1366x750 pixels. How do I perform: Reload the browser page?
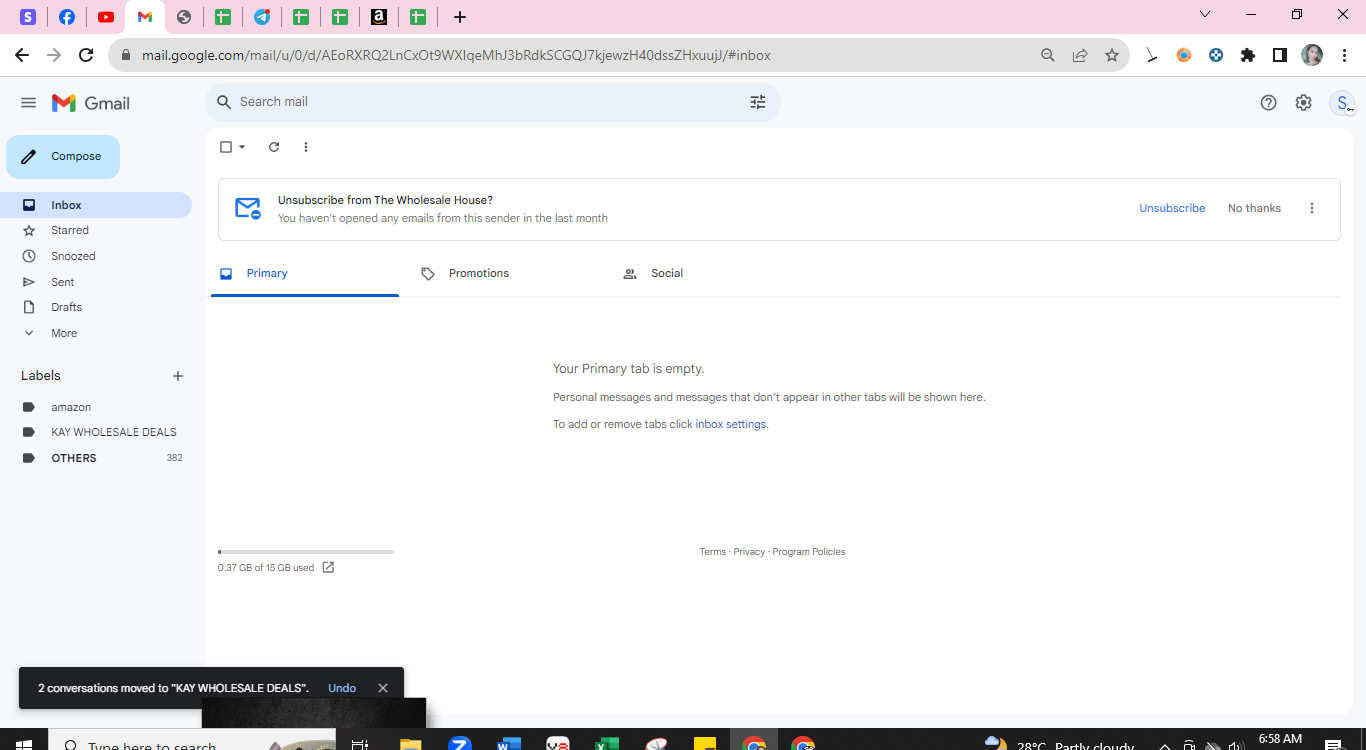pyautogui.click(x=86, y=55)
